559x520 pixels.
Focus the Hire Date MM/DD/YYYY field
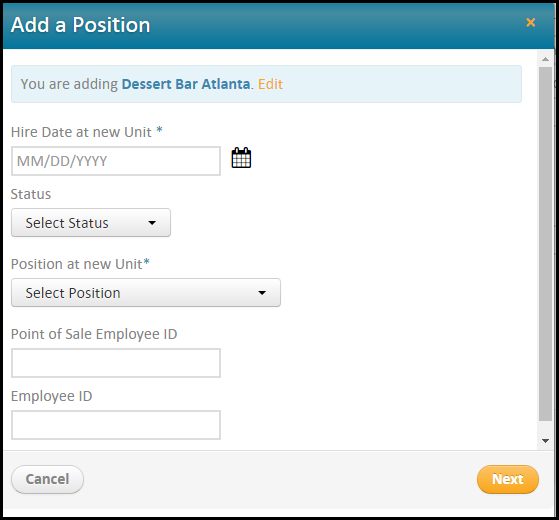[116, 161]
